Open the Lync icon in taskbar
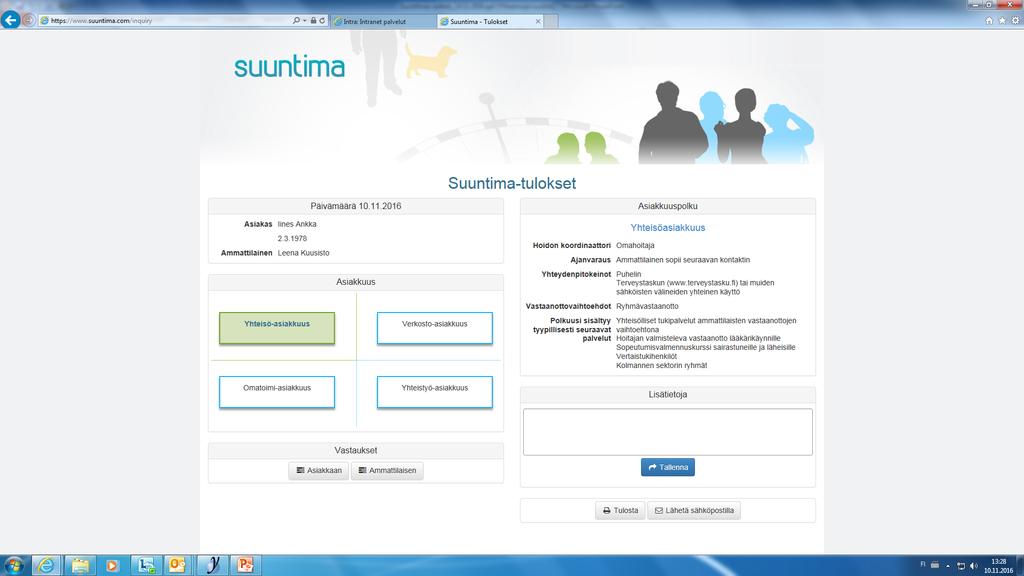Viewport: 1024px width, 576px height. pyautogui.click(x=146, y=565)
